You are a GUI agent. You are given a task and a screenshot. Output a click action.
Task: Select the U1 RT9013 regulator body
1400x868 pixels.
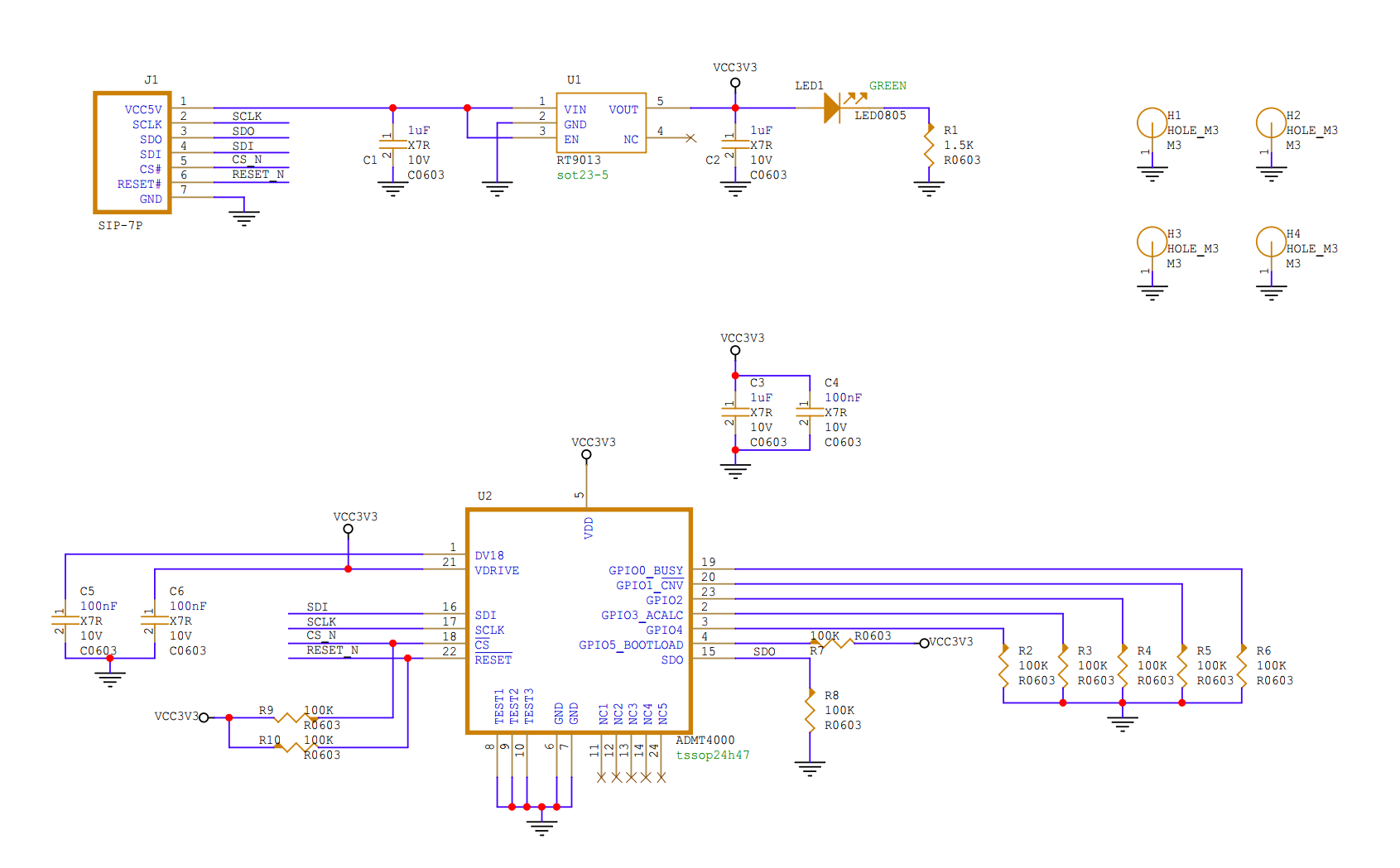[x=601, y=123]
